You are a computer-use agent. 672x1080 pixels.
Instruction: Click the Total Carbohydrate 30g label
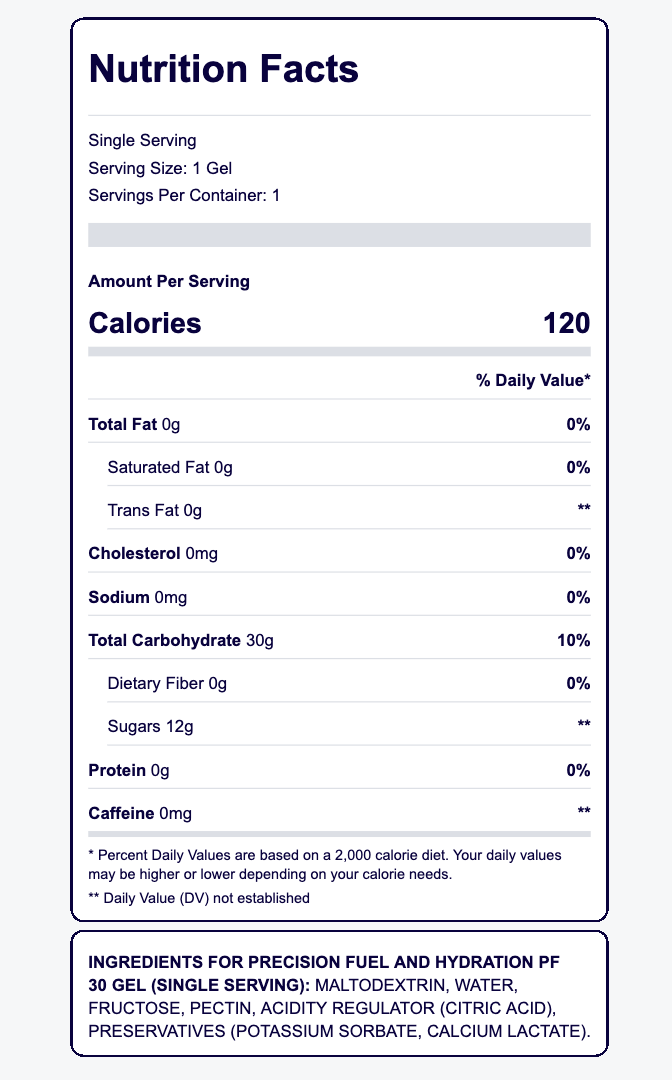(x=180, y=641)
